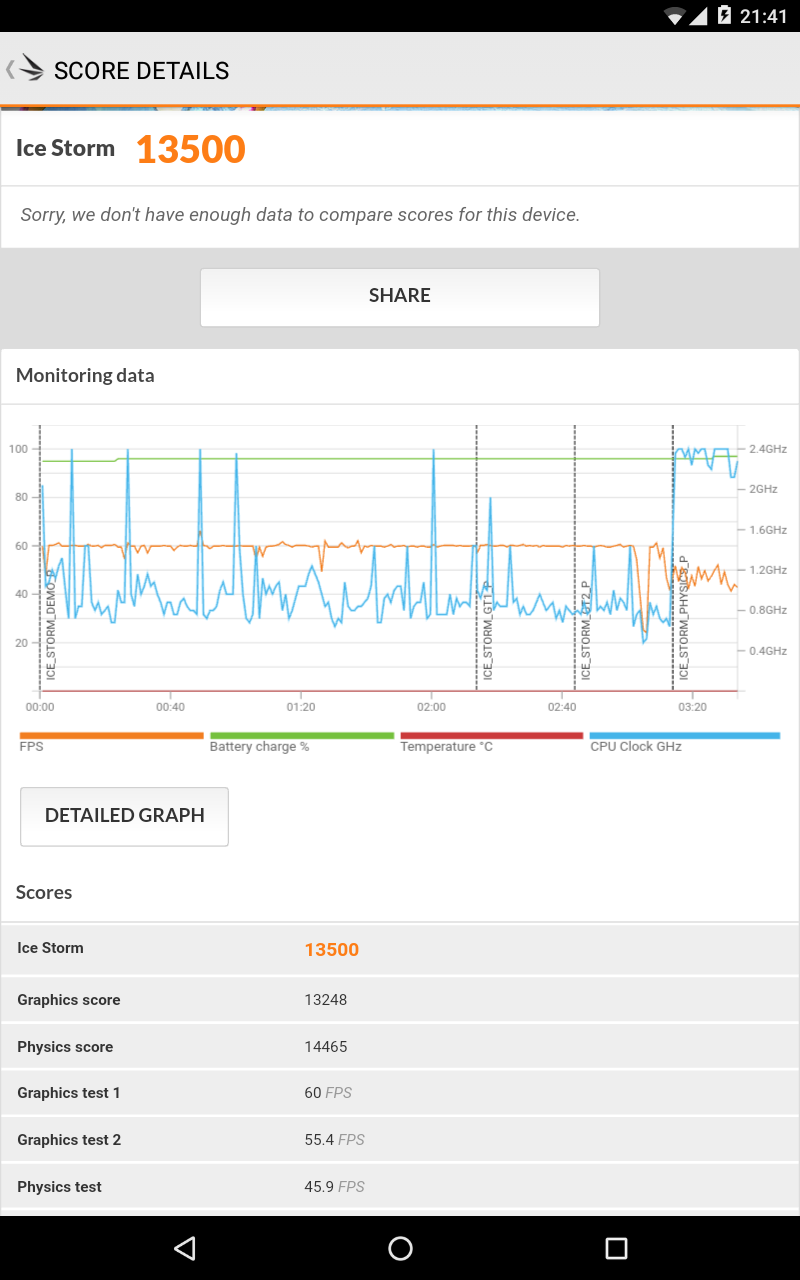Open the DETAILED GRAPH view
800x1280 pixels.
tap(125, 816)
